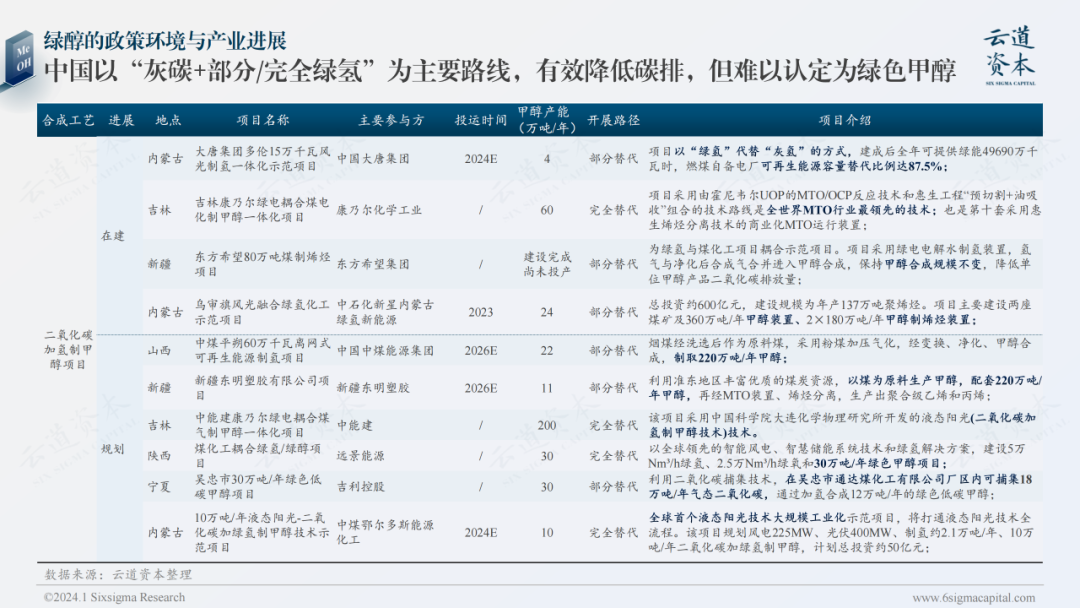Screen dimensions: 1080x608
Task: Select the 在建 progress cell
Action: 113,235
